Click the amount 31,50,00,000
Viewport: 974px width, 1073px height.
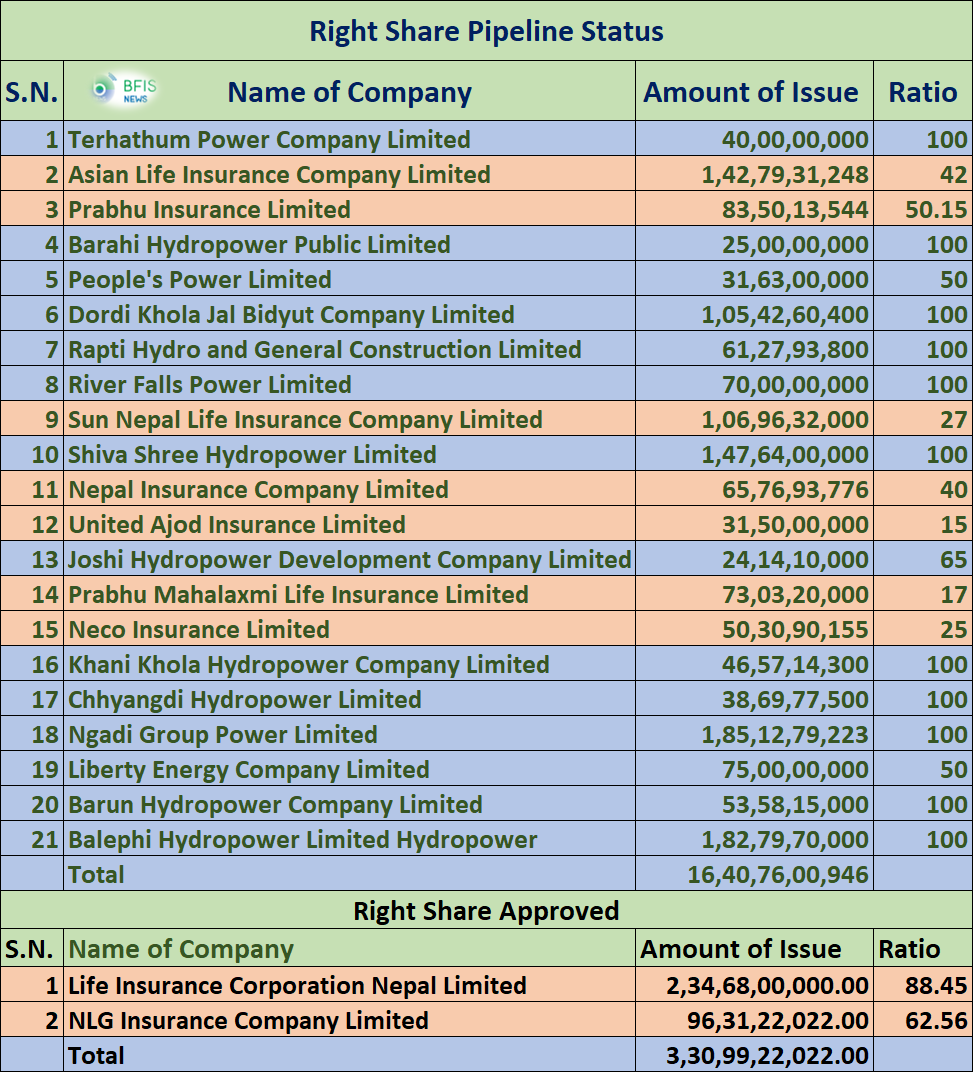point(795,524)
